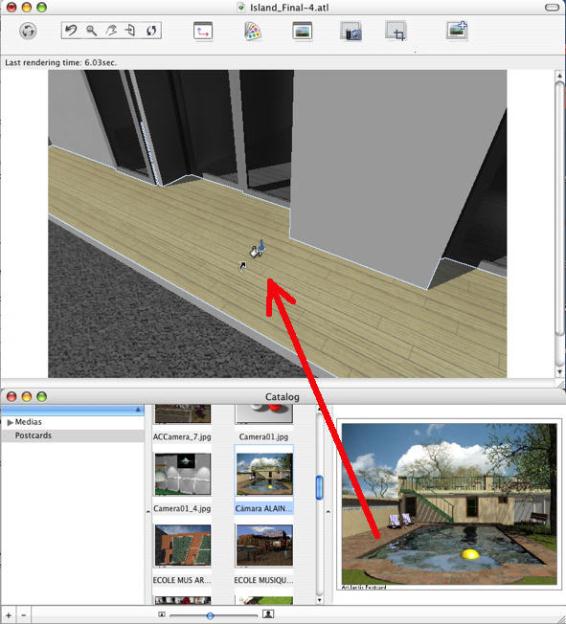Click the camera path route icon
This screenshot has width=566, height=624.
[x=203, y=31]
